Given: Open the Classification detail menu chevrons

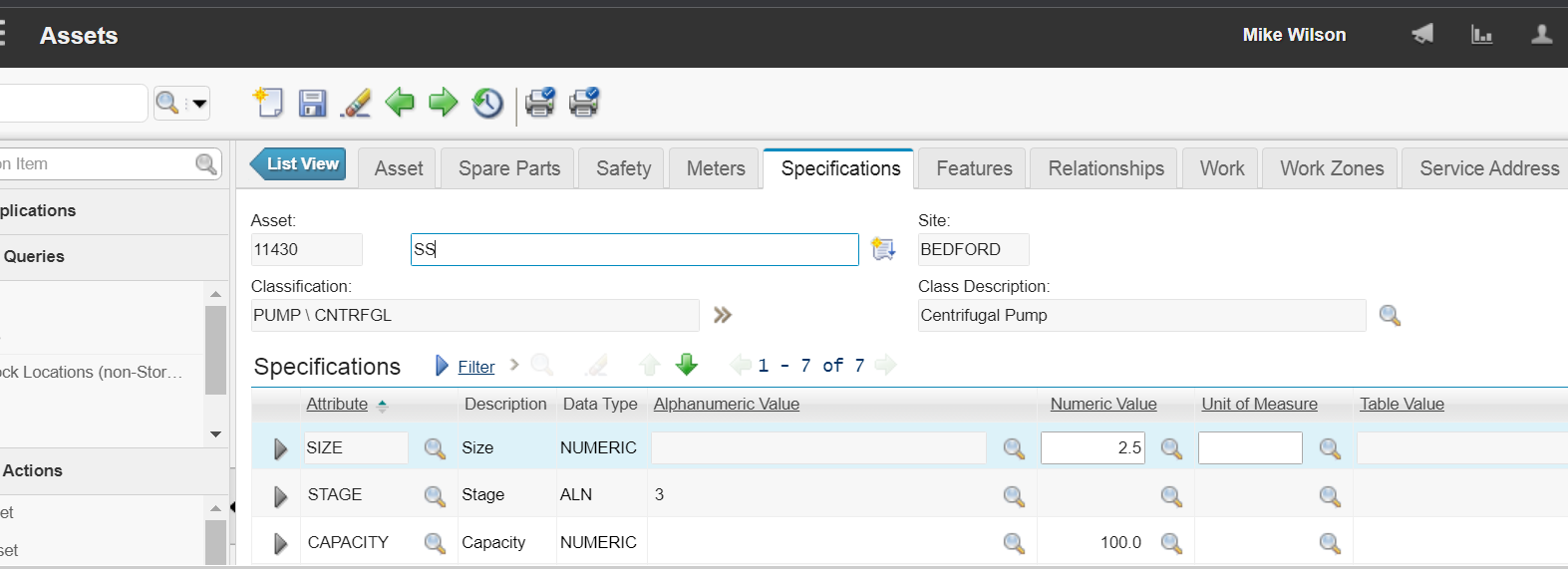Looking at the screenshot, I should [723, 315].
